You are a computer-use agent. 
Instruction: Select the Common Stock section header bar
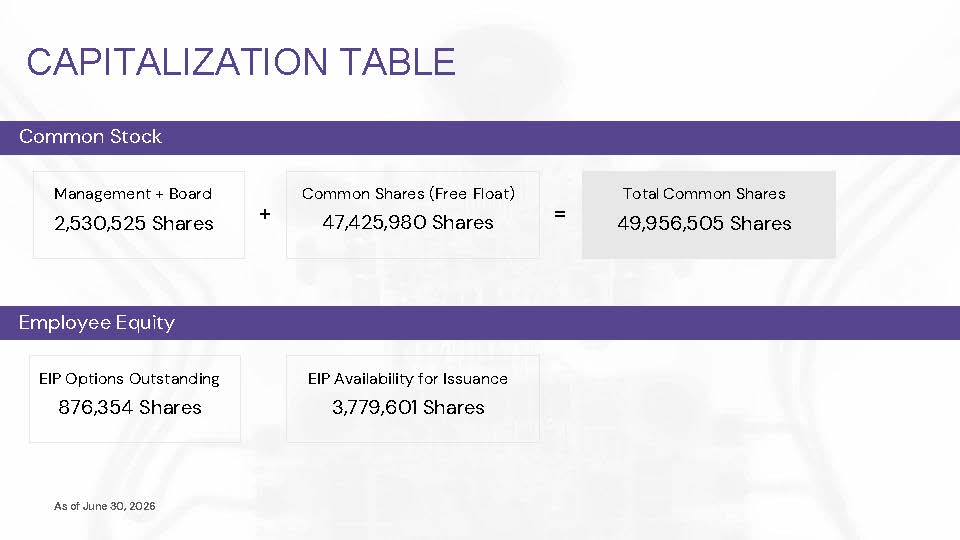480,138
